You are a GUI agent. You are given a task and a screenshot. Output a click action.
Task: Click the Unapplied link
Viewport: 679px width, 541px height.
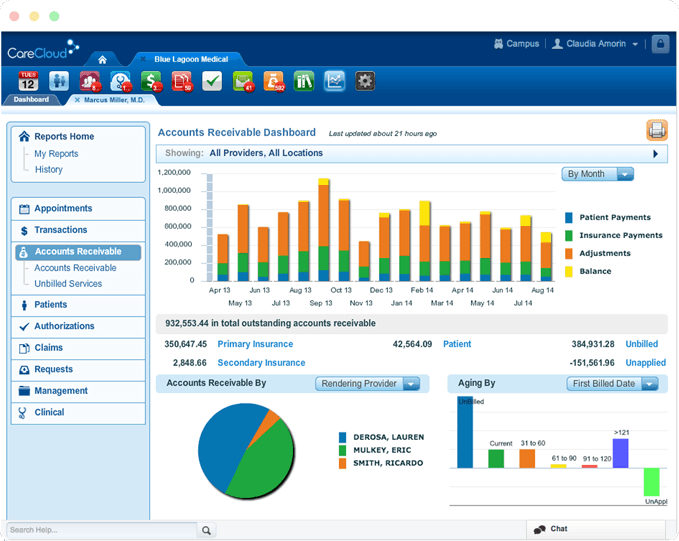[x=646, y=363]
